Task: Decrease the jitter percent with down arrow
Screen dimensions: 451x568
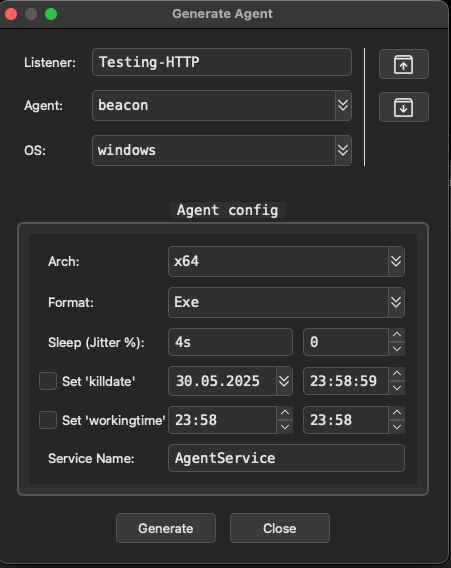Action: click(x=397, y=349)
